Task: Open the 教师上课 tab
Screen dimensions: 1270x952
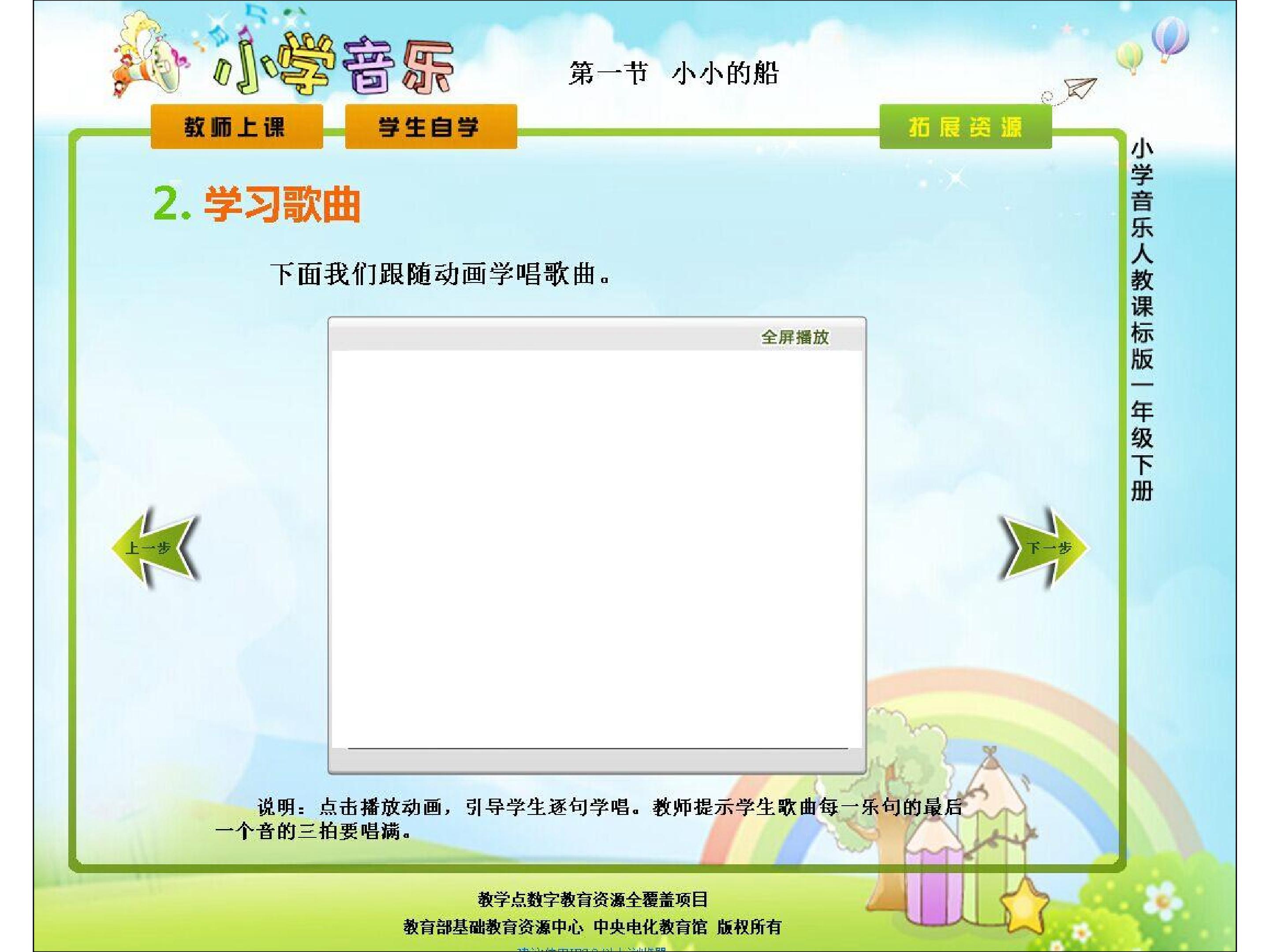Action: coord(236,127)
